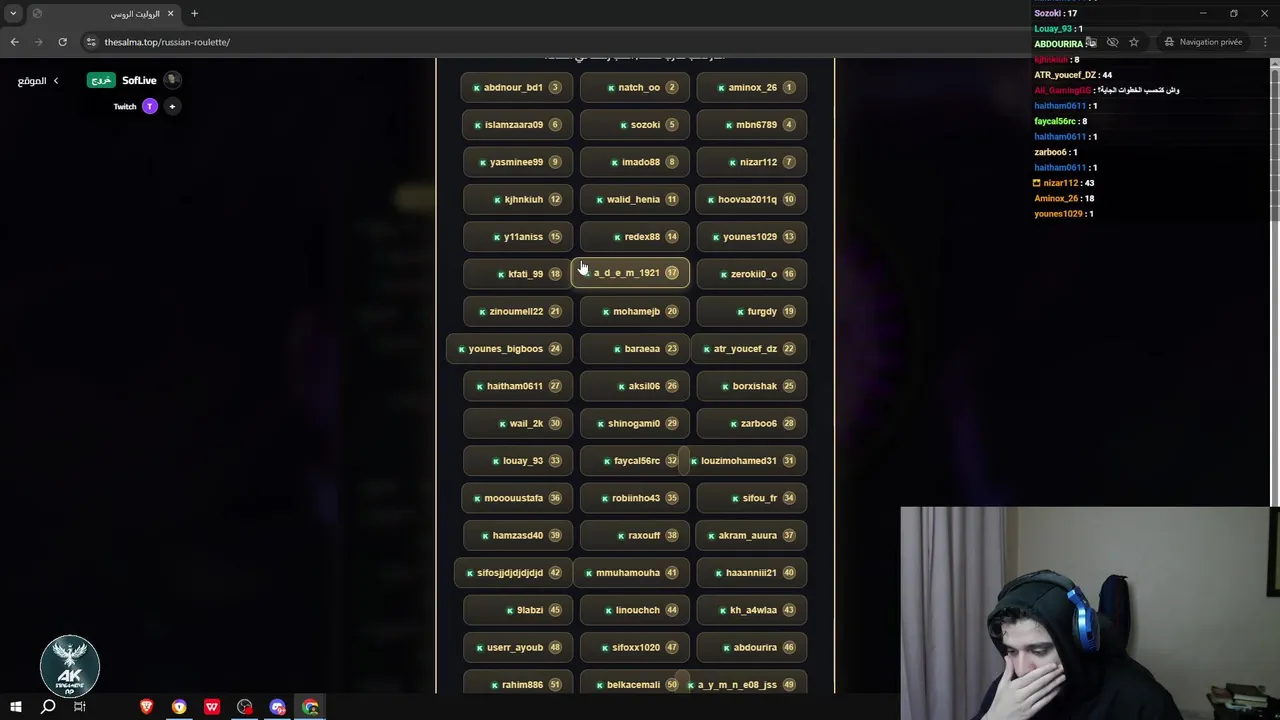
Task: Select player abdourira number 46
Action: pyautogui.click(x=752, y=647)
